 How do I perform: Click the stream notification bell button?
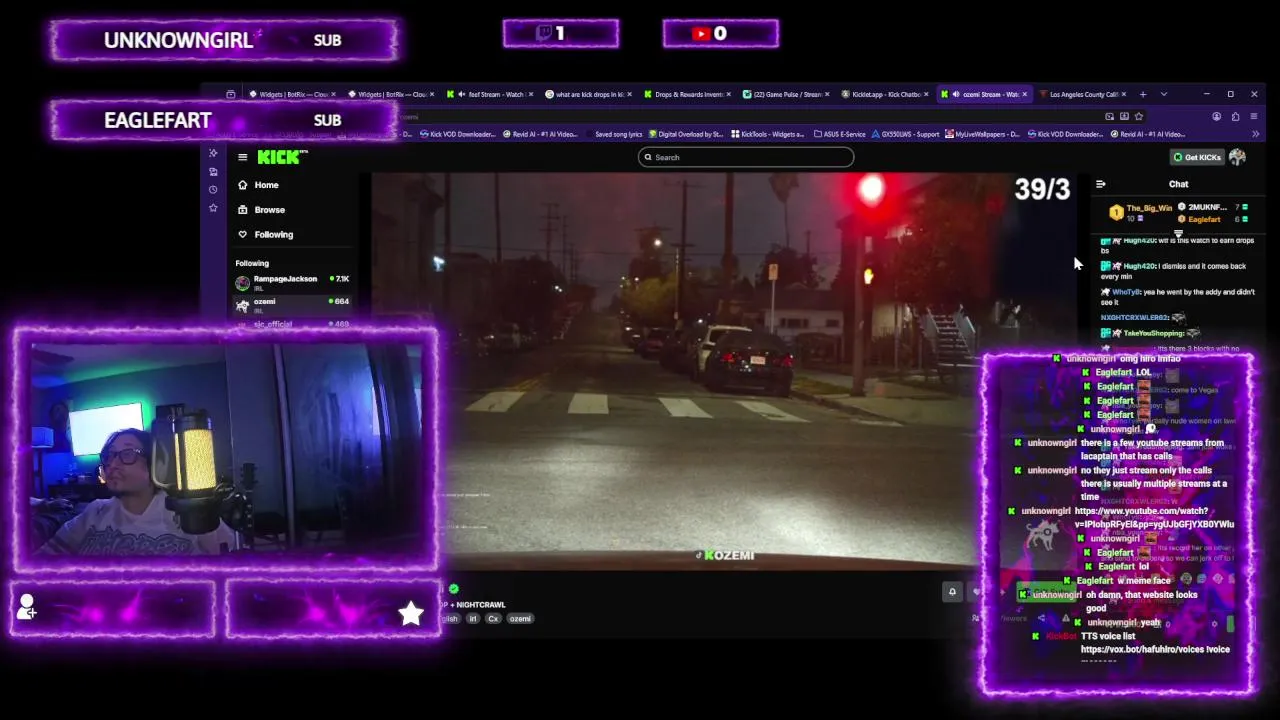point(952,592)
